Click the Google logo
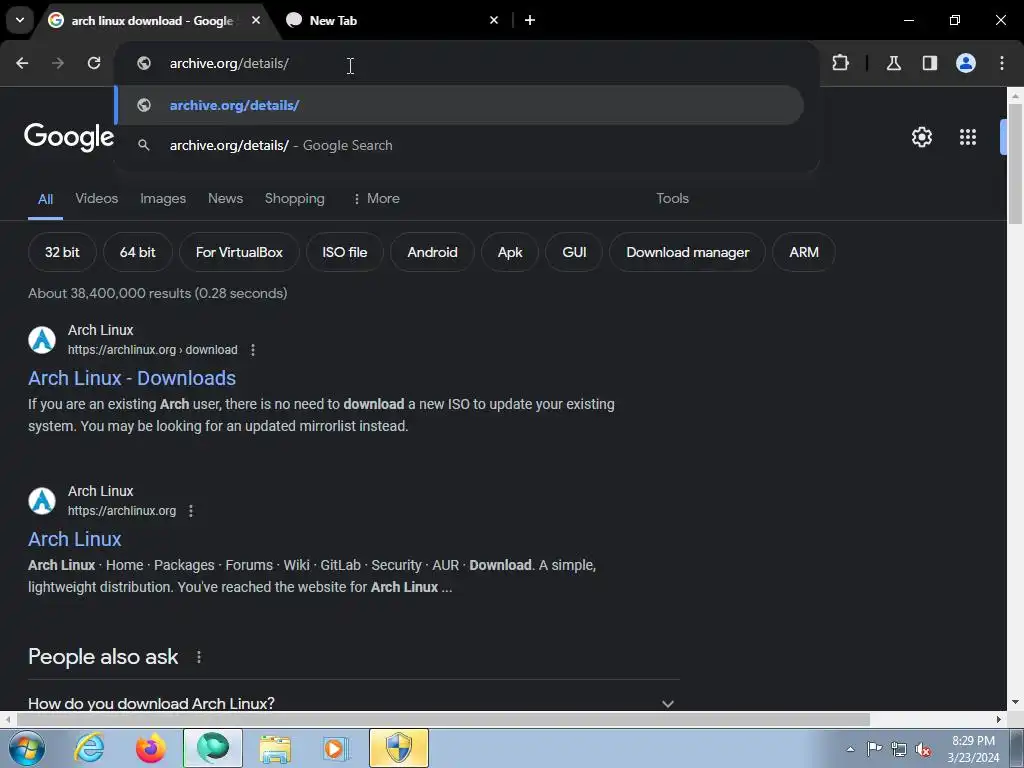Image resolution: width=1024 pixels, height=768 pixels. point(69,137)
